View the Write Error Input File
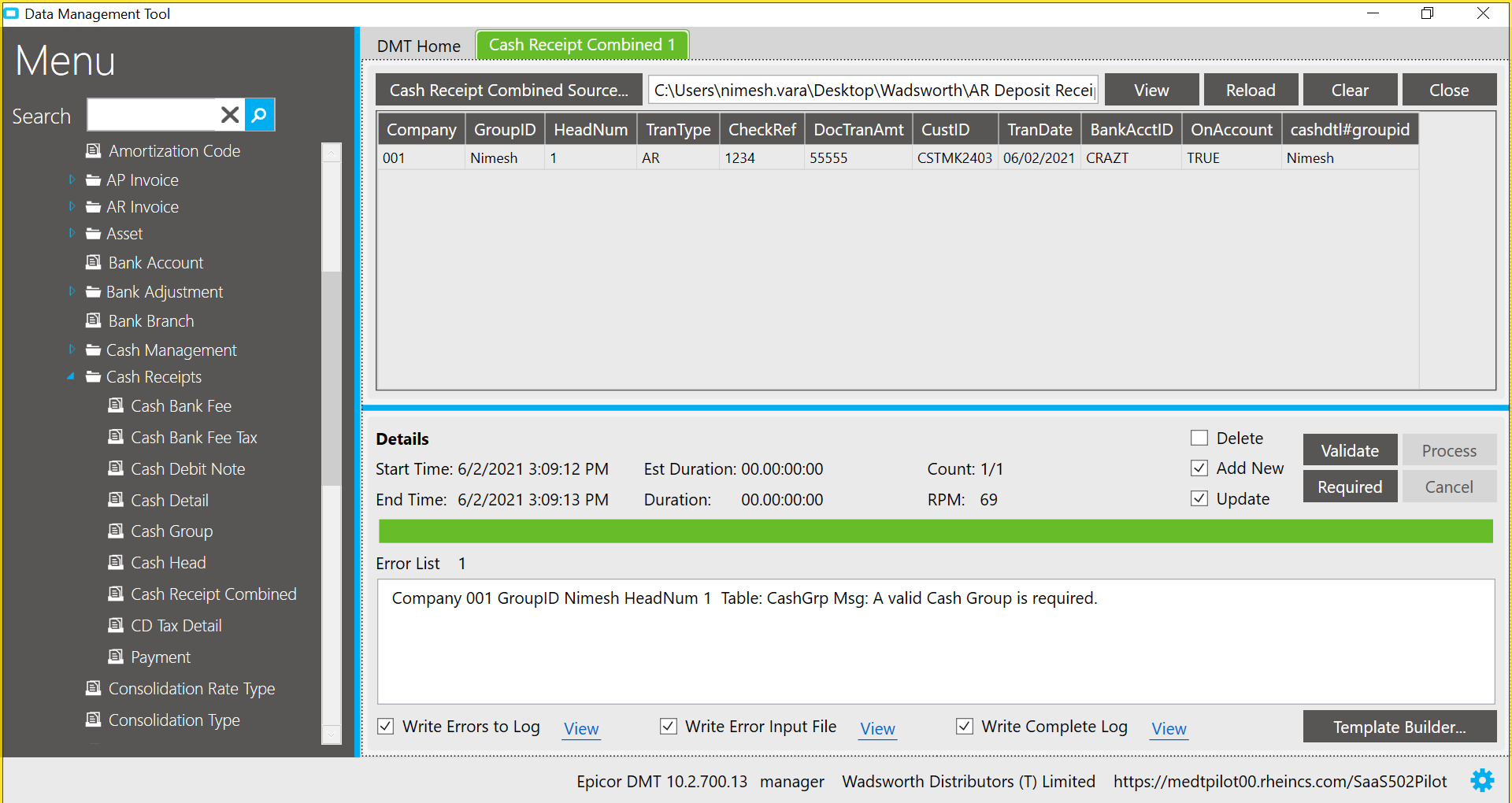 (x=877, y=729)
